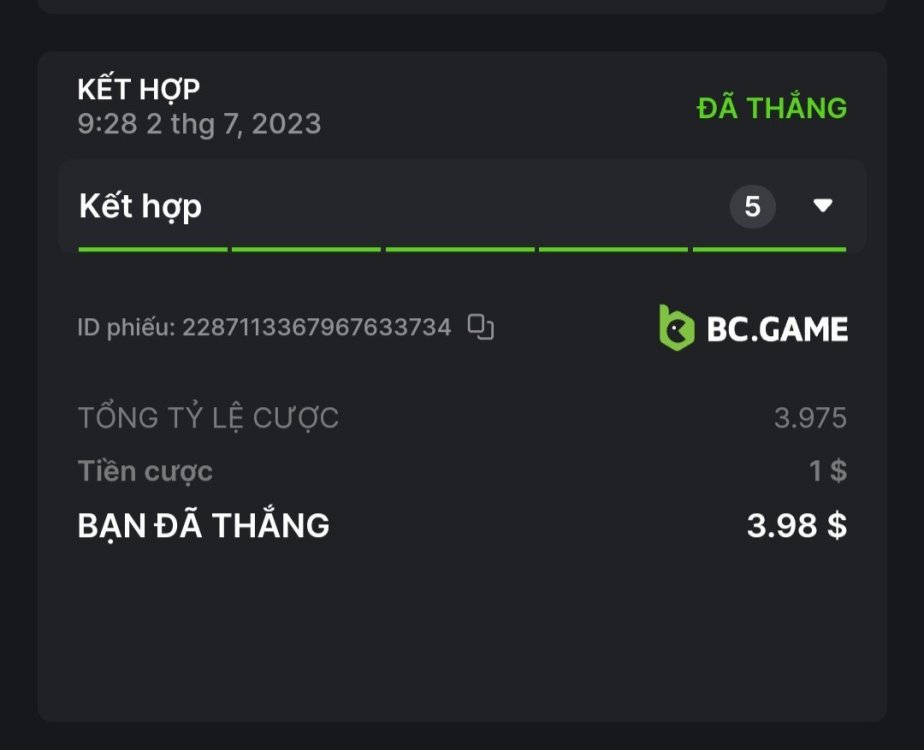The image size is (924, 750).
Task: Tap the KẾT HỢP bet slip heading
Action: pos(138,90)
